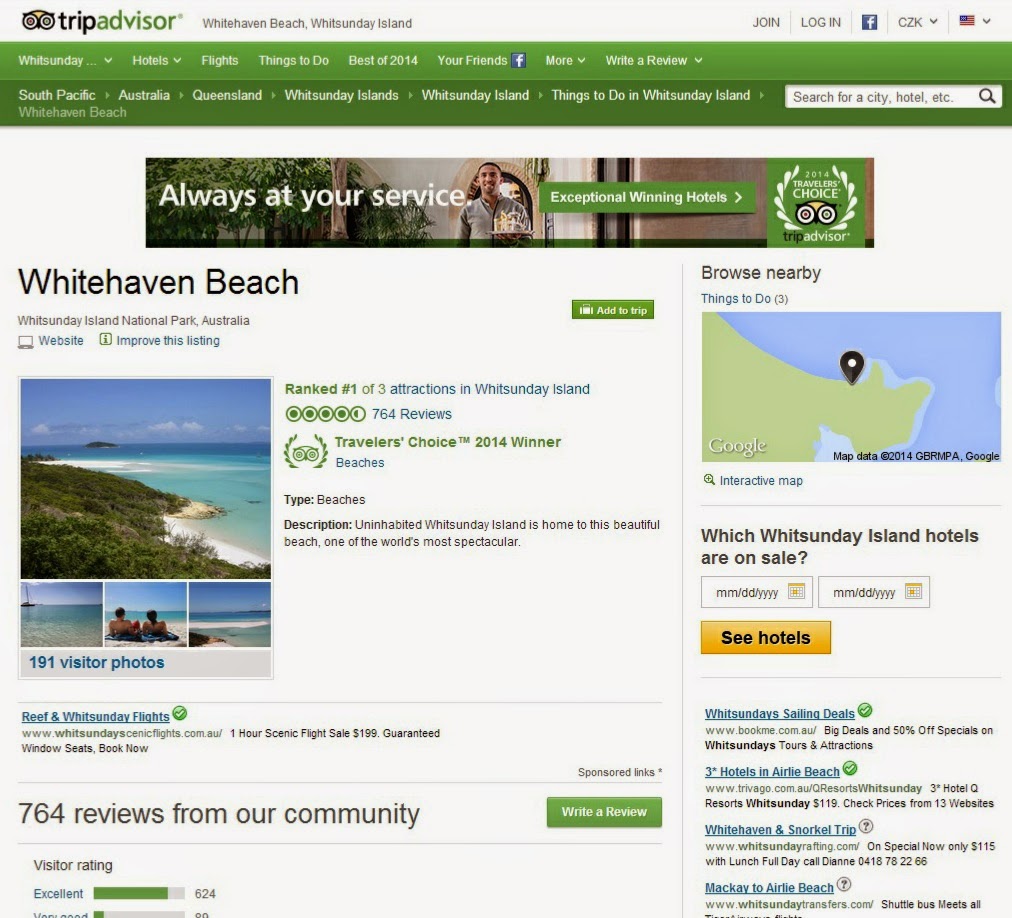Go to Whitsunday Island breadcrumb
The width and height of the screenshot is (1012, 918).
click(x=475, y=95)
